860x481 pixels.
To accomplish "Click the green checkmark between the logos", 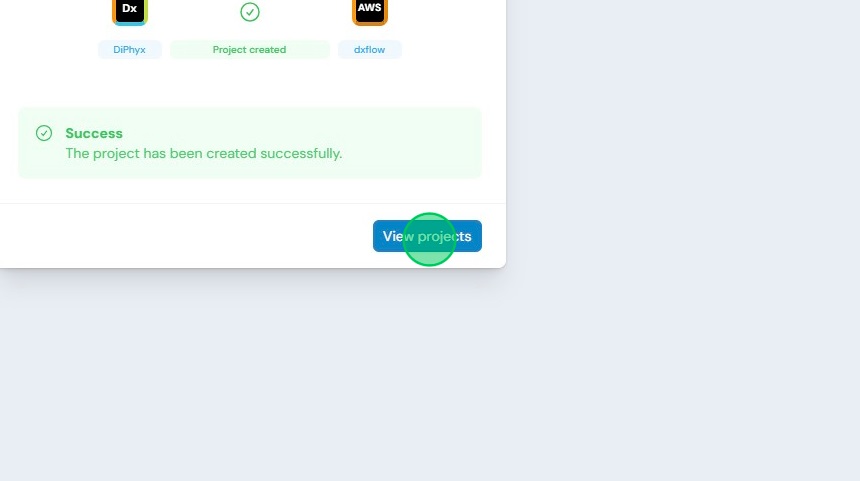I will [250, 12].
